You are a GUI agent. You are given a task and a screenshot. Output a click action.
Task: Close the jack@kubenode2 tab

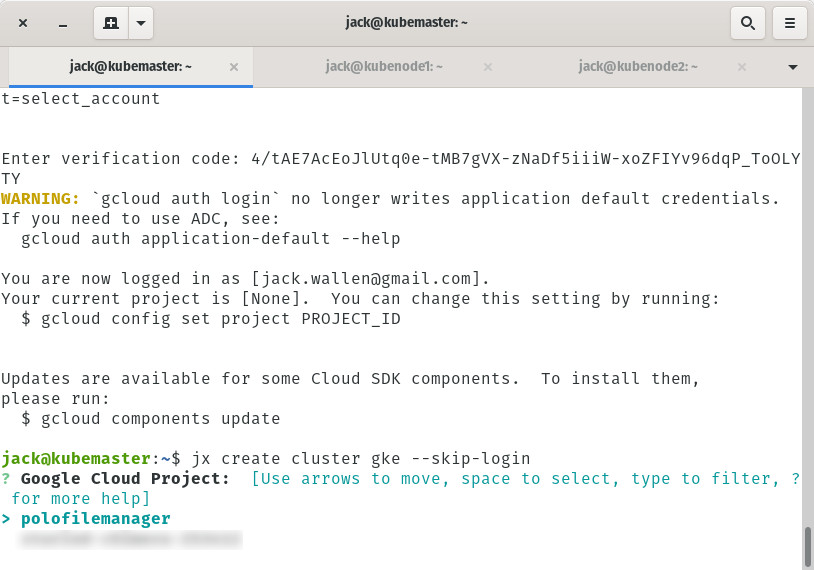[x=741, y=67]
